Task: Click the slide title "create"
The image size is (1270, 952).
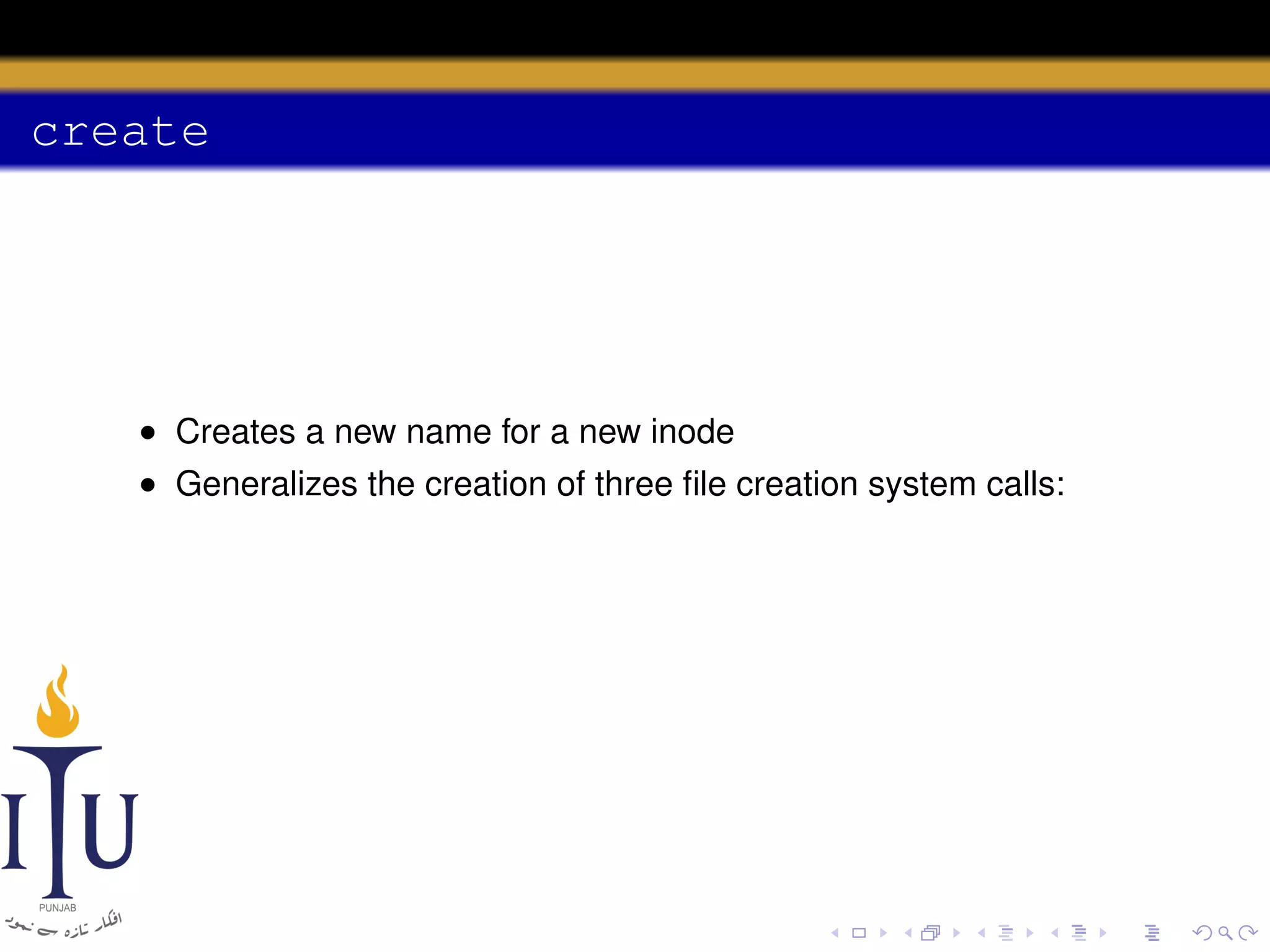Action: coord(120,132)
